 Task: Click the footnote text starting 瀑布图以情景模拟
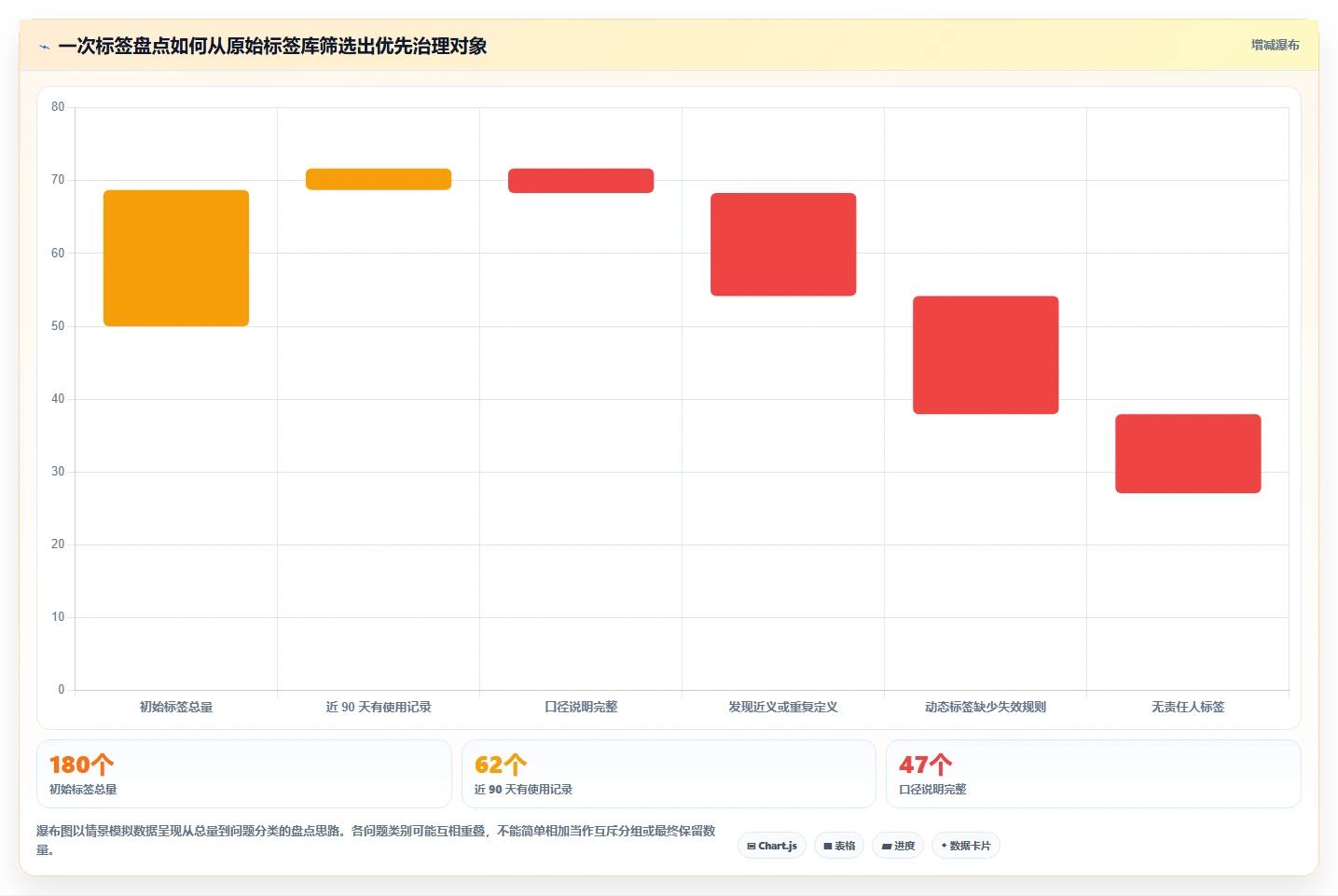click(376, 840)
